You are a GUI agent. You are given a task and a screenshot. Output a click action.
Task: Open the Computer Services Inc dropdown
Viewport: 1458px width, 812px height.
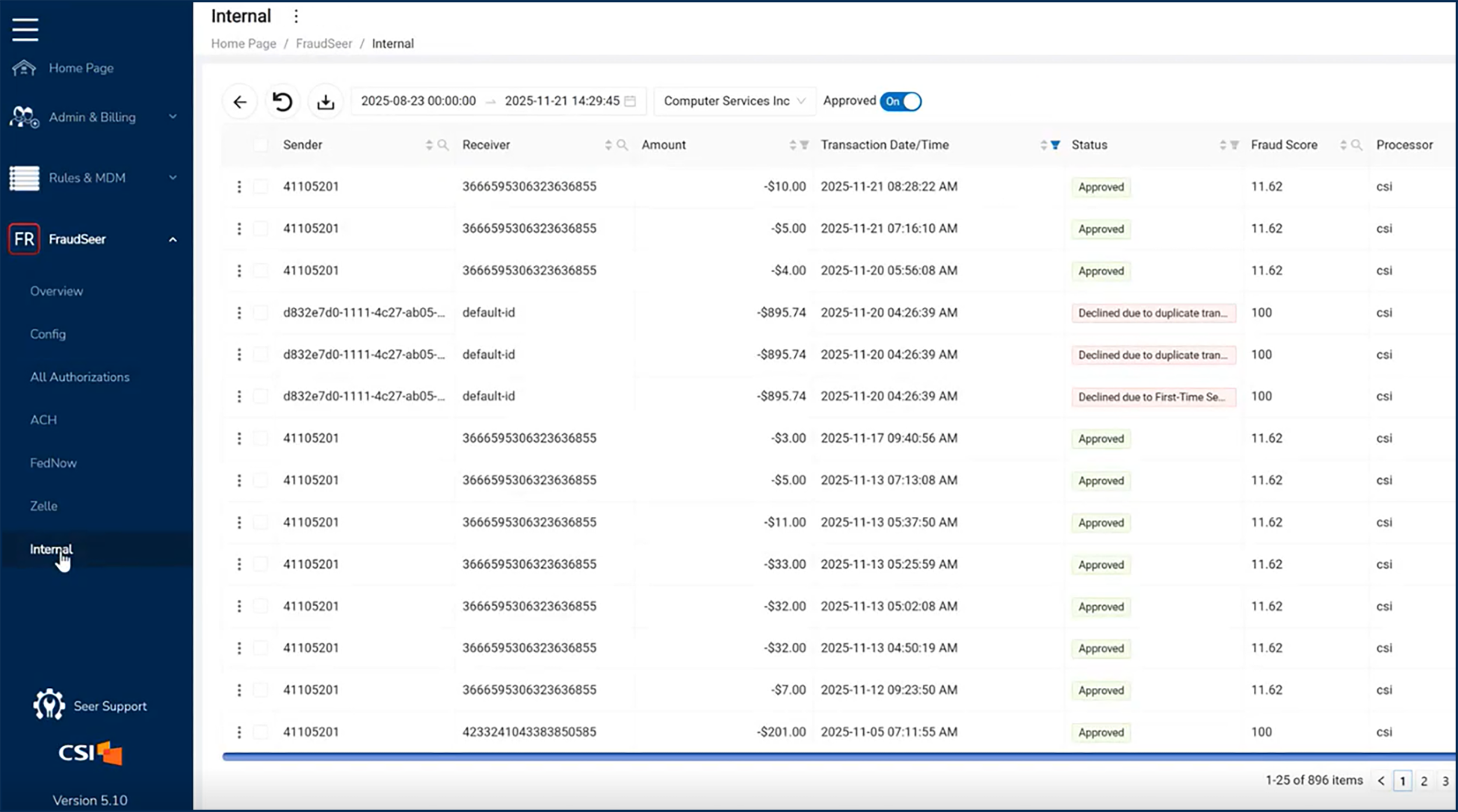pos(734,101)
